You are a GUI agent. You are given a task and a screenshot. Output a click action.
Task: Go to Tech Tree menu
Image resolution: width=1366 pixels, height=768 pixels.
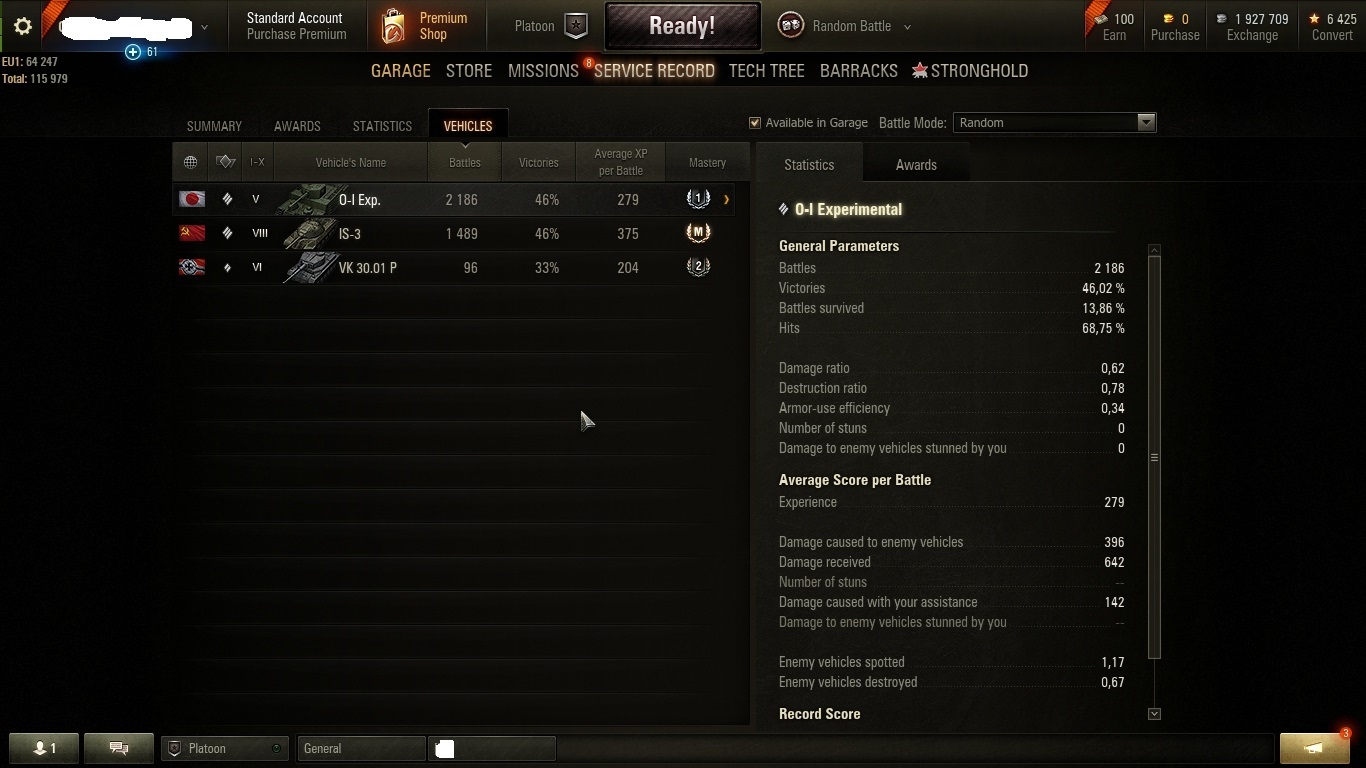point(766,71)
